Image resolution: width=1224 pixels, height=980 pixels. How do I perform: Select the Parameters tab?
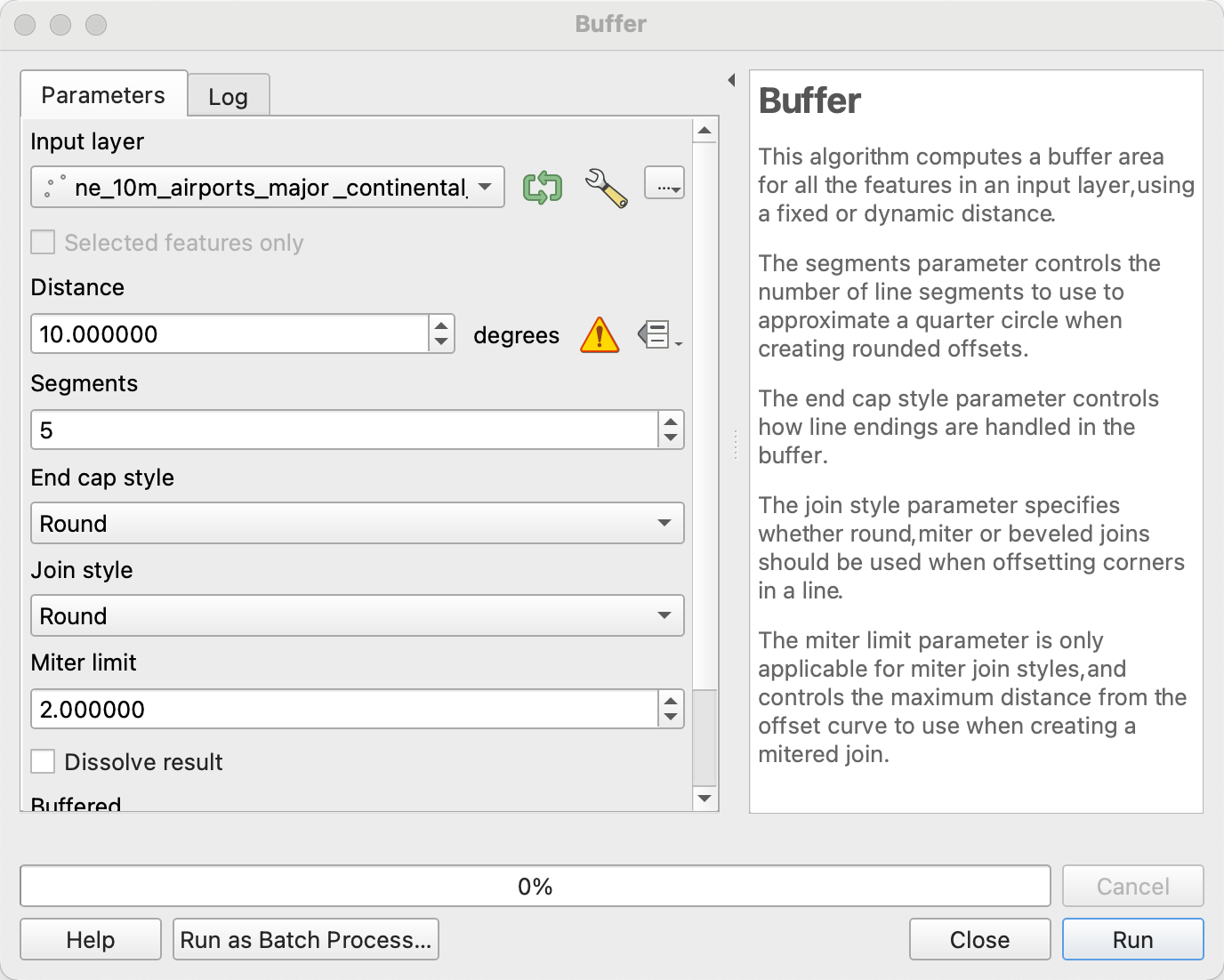[103, 94]
